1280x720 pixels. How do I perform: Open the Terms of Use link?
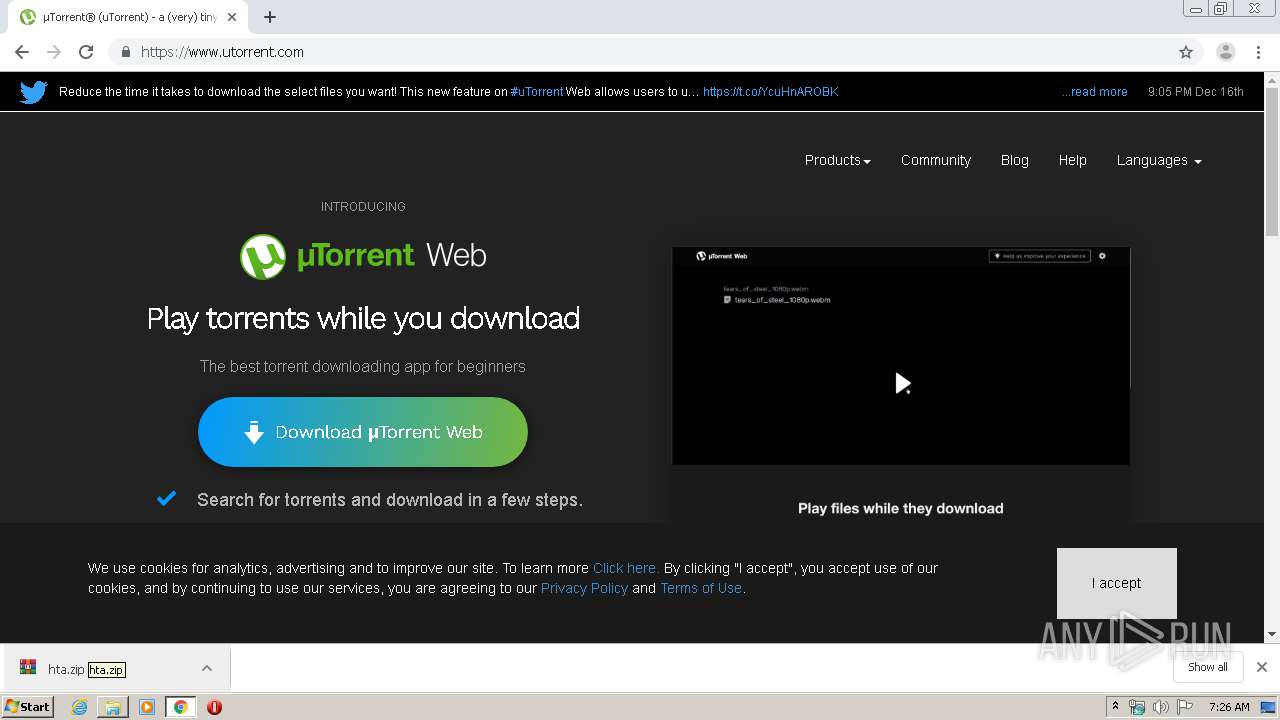(x=701, y=588)
